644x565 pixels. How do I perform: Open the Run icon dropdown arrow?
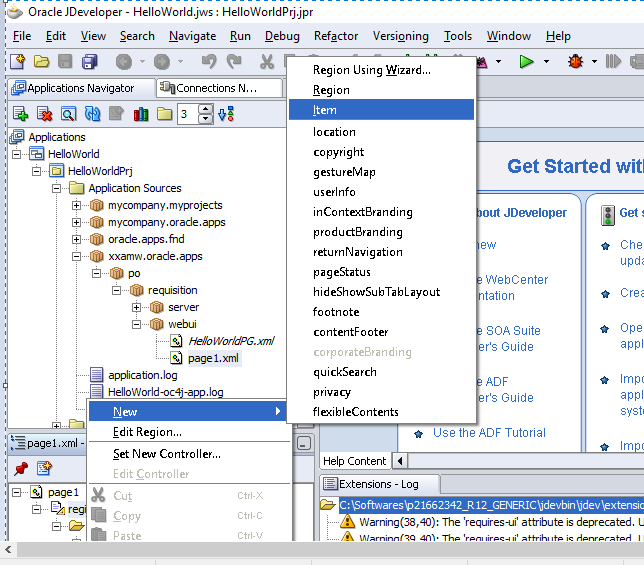546,62
